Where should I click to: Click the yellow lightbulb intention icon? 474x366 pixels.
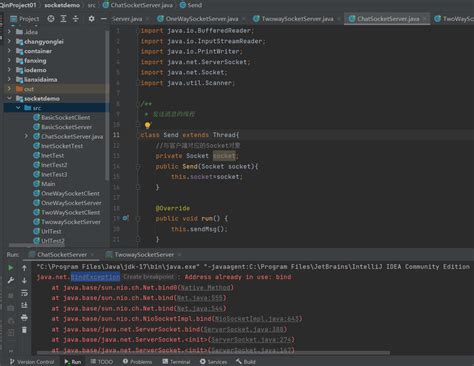tap(147, 125)
